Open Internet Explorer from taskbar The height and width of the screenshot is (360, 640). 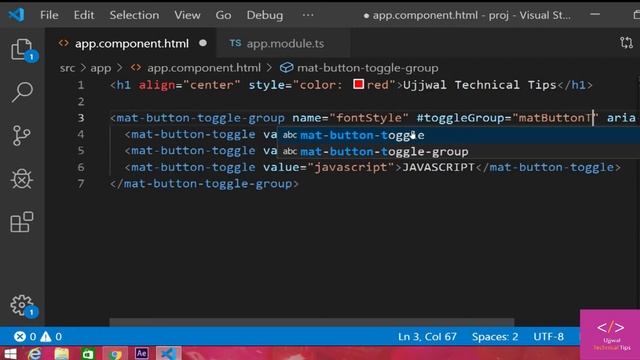(x=35, y=353)
